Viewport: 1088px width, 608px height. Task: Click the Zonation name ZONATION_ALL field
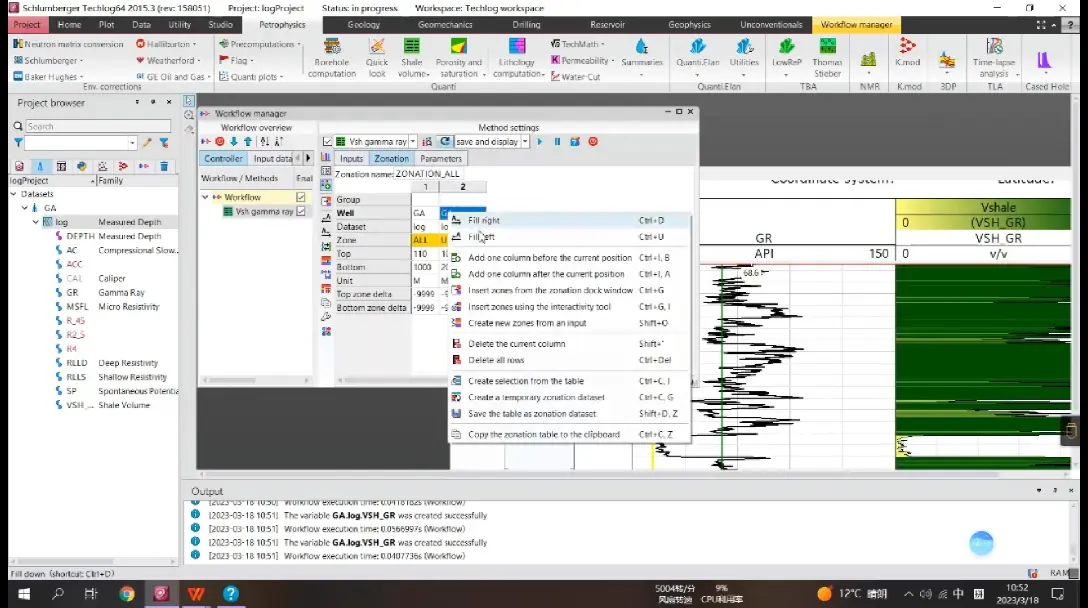tap(427, 174)
